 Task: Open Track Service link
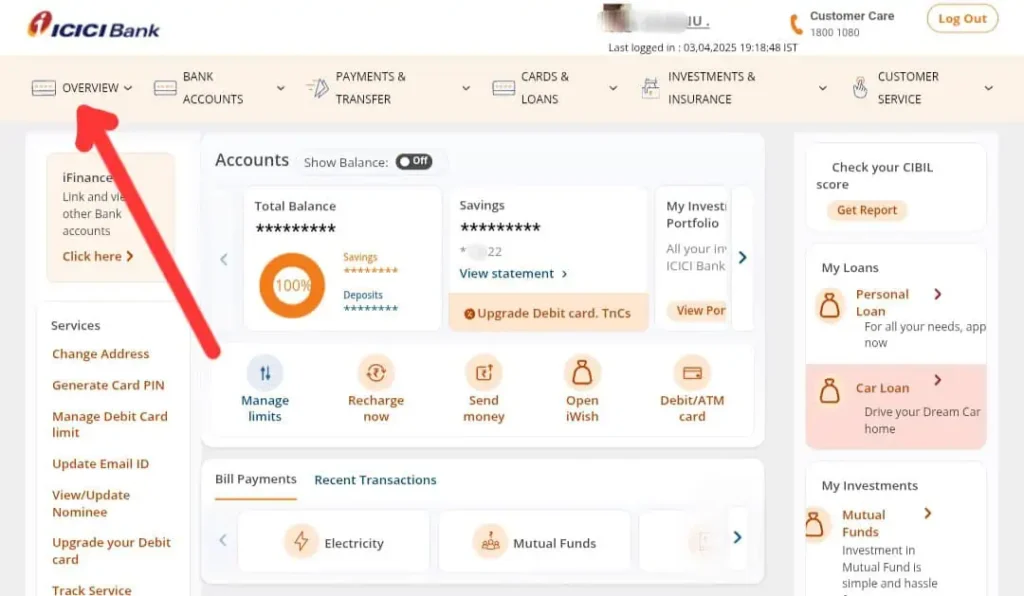click(x=91, y=589)
